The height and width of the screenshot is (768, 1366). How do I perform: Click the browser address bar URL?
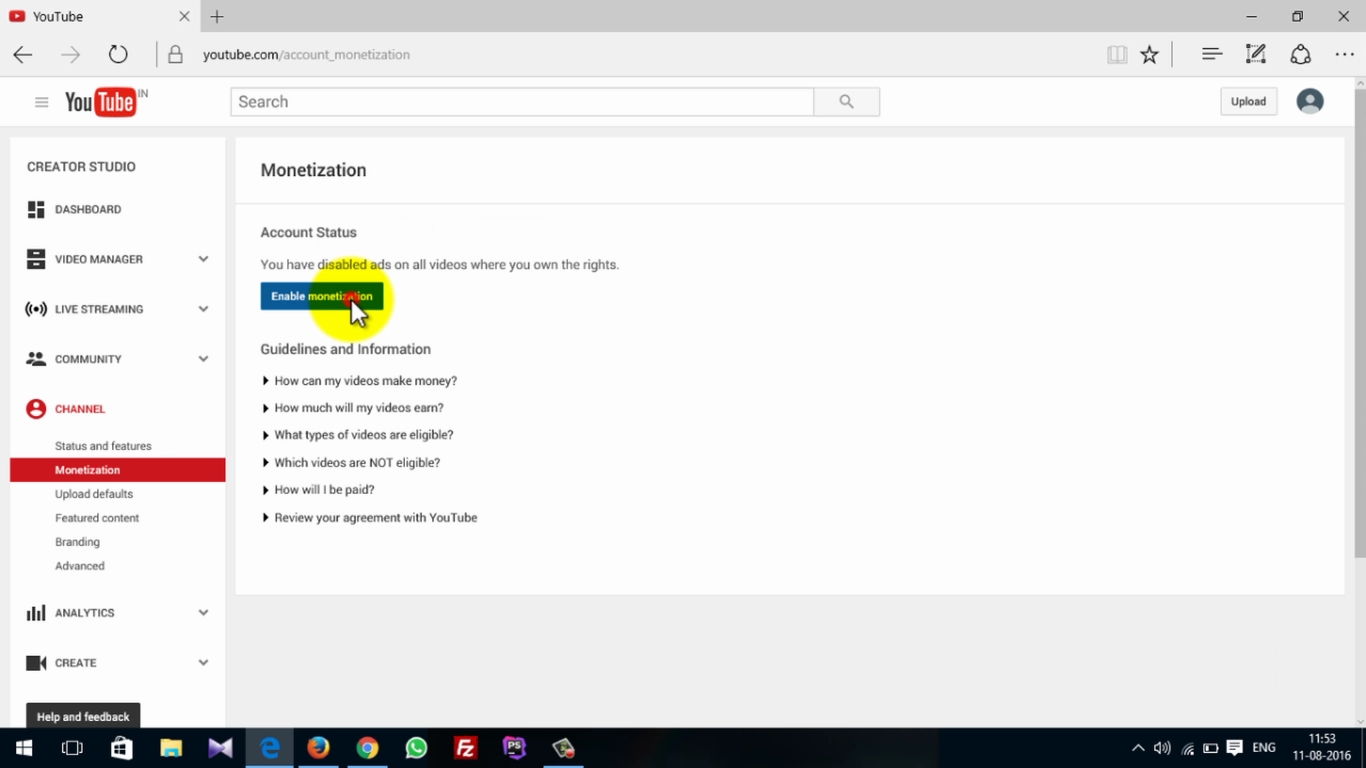click(306, 55)
